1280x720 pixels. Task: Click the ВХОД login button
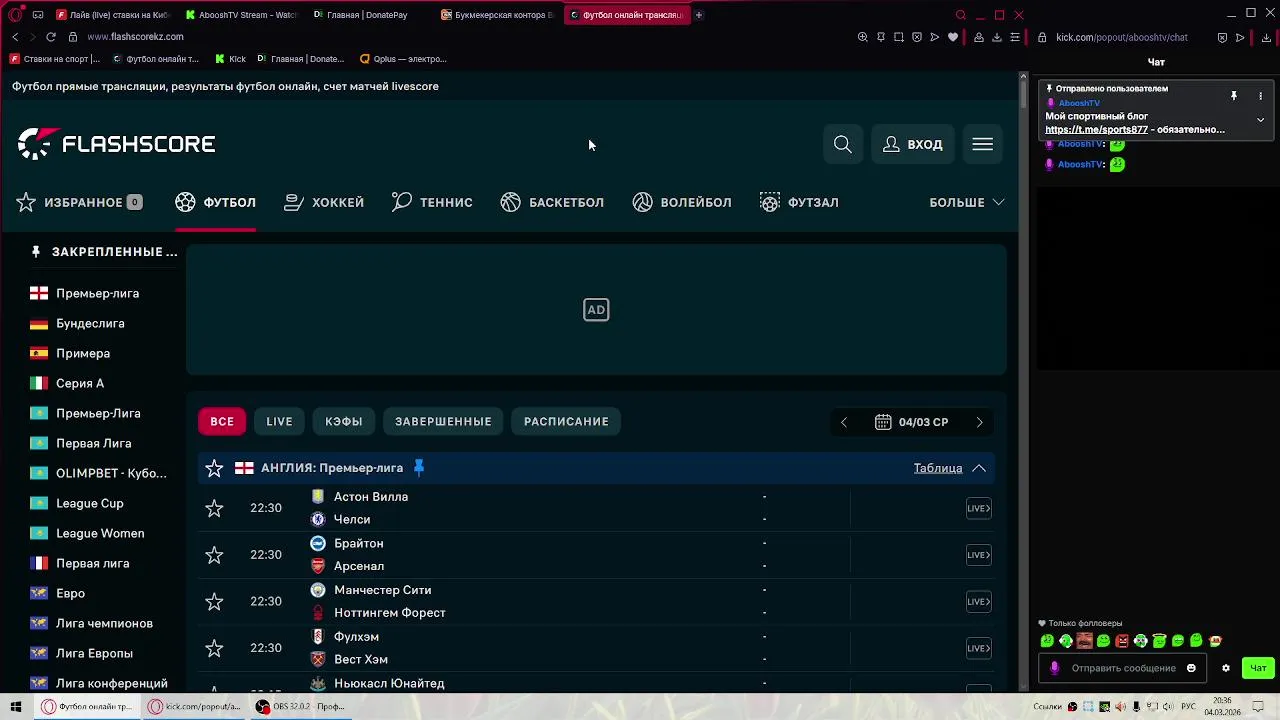(x=913, y=145)
